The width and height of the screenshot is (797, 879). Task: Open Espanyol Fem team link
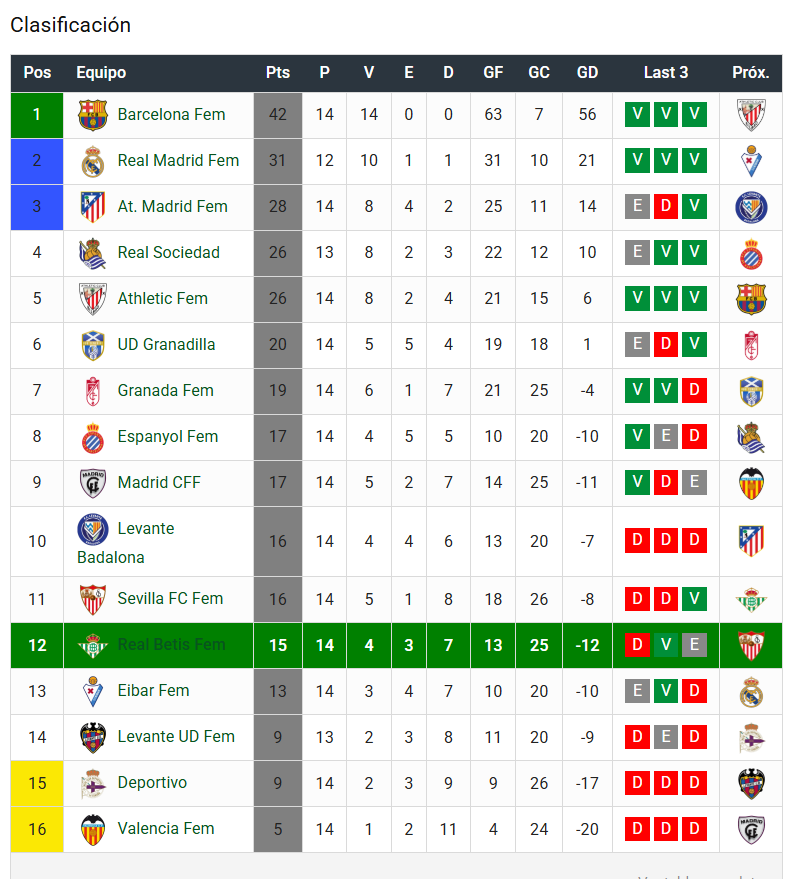tap(168, 436)
